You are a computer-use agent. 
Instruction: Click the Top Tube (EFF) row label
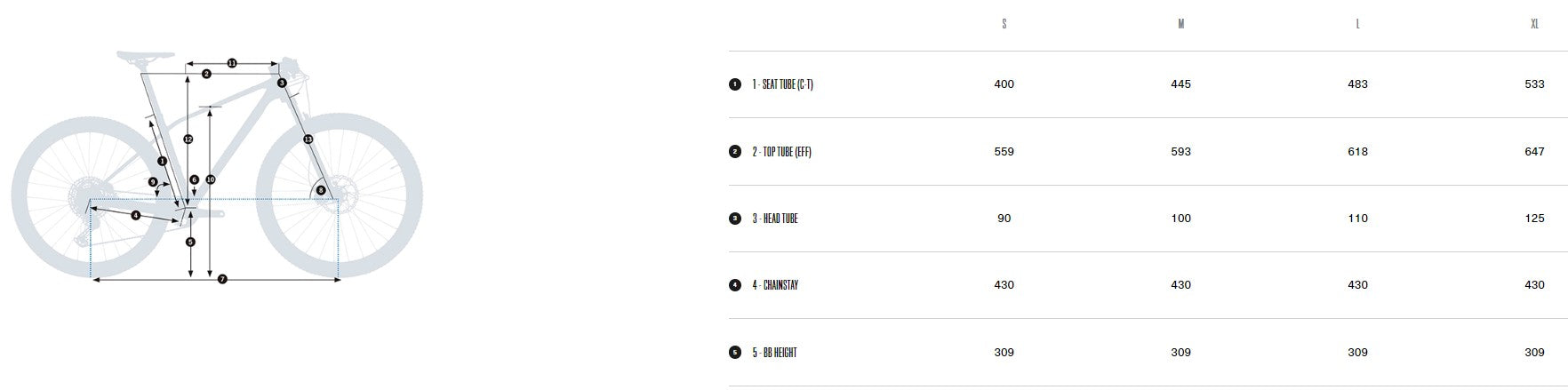coord(781,152)
